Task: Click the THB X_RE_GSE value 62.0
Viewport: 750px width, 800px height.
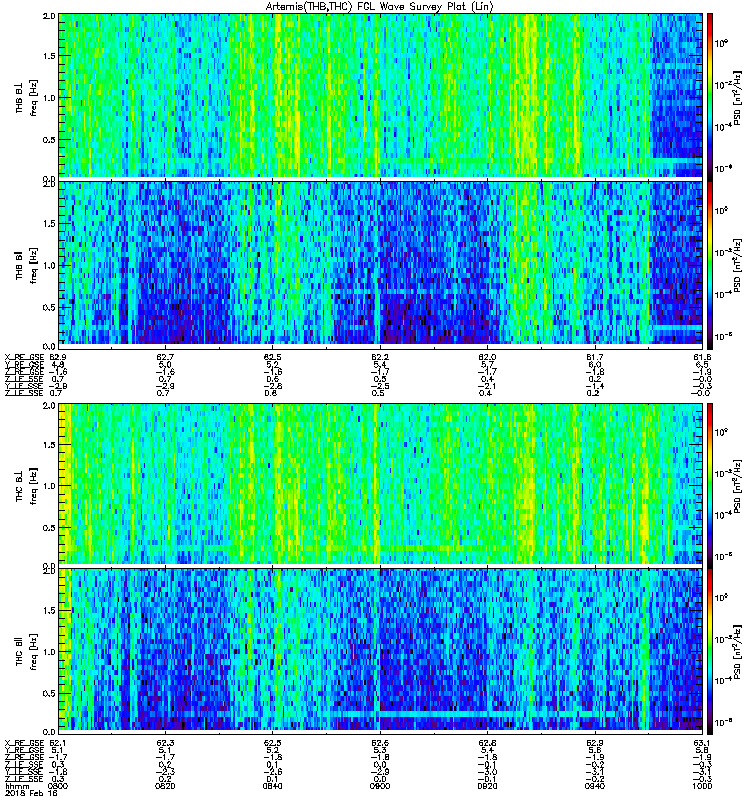Action: [487, 357]
